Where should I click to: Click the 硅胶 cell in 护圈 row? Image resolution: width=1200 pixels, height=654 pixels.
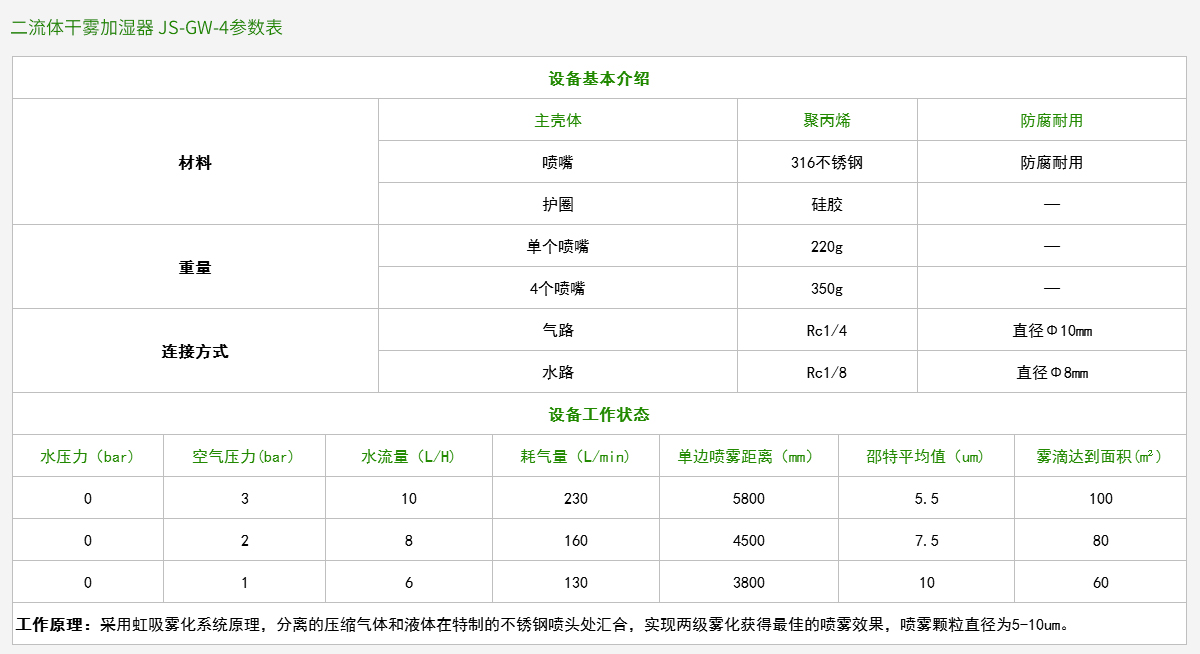[827, 204]
